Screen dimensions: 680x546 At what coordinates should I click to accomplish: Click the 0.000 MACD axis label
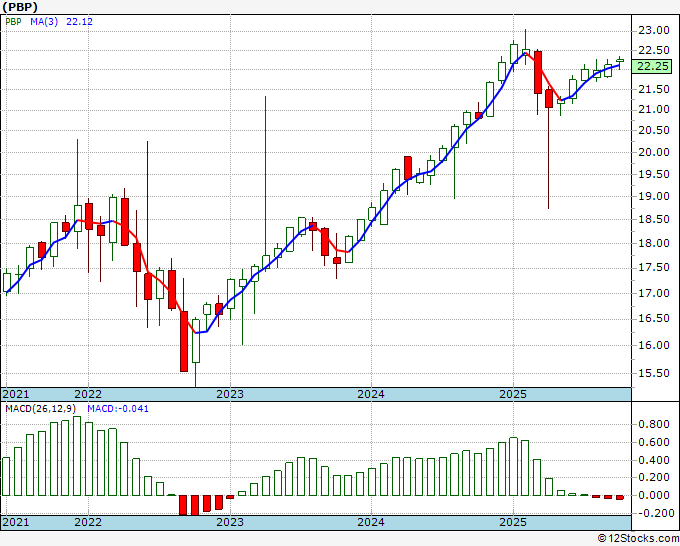(x=654, y=495)
